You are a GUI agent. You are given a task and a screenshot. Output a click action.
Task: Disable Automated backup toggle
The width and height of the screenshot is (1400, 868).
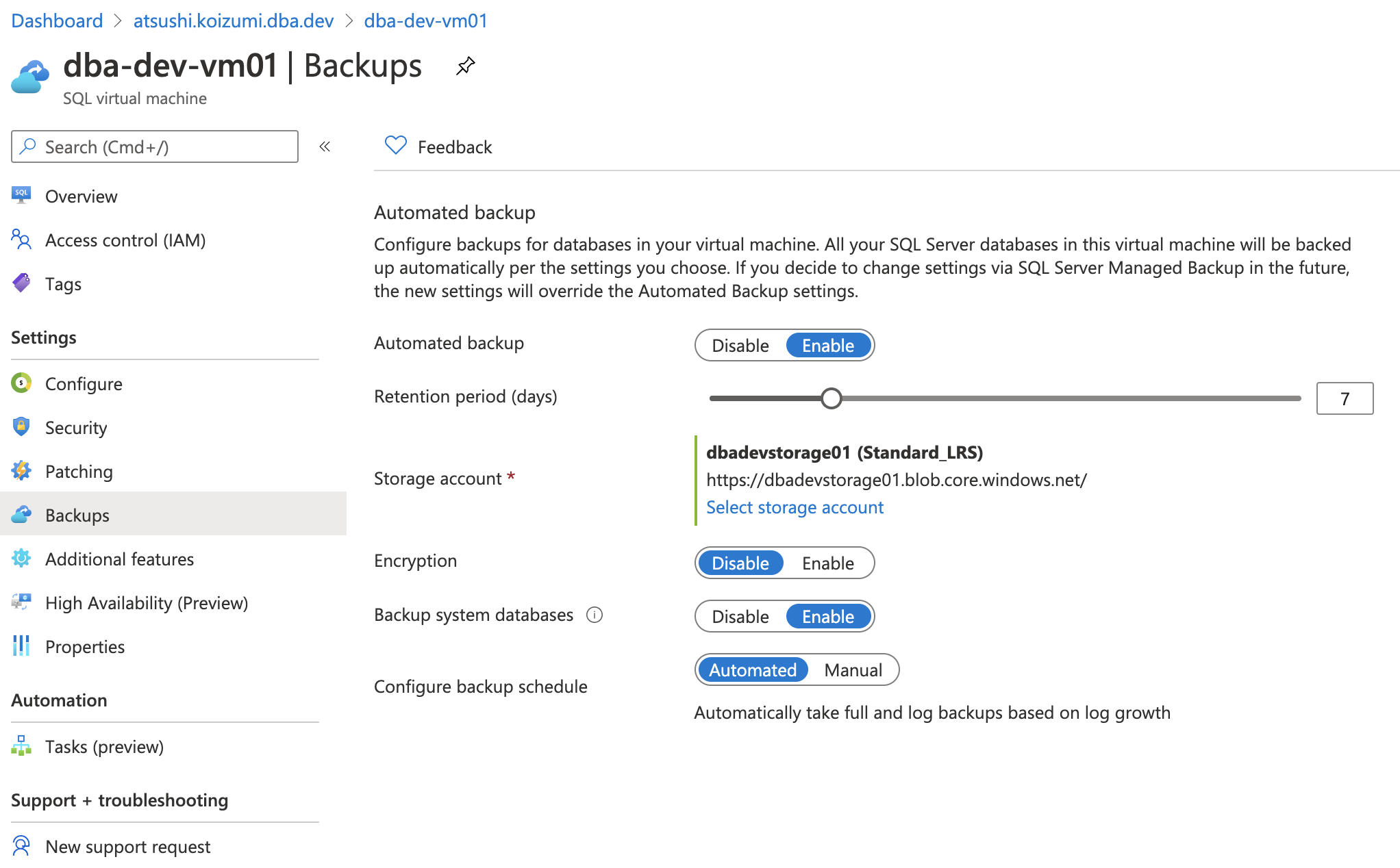tap(740, 346)
